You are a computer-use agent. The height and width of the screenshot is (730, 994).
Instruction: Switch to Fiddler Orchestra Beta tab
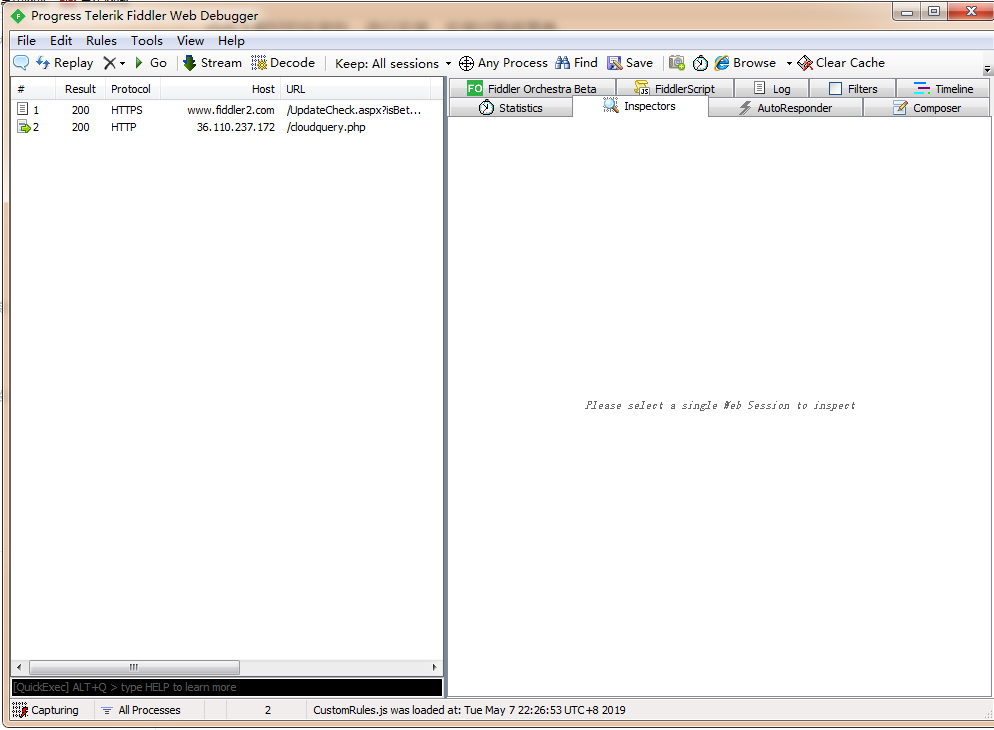pos(532,89)
